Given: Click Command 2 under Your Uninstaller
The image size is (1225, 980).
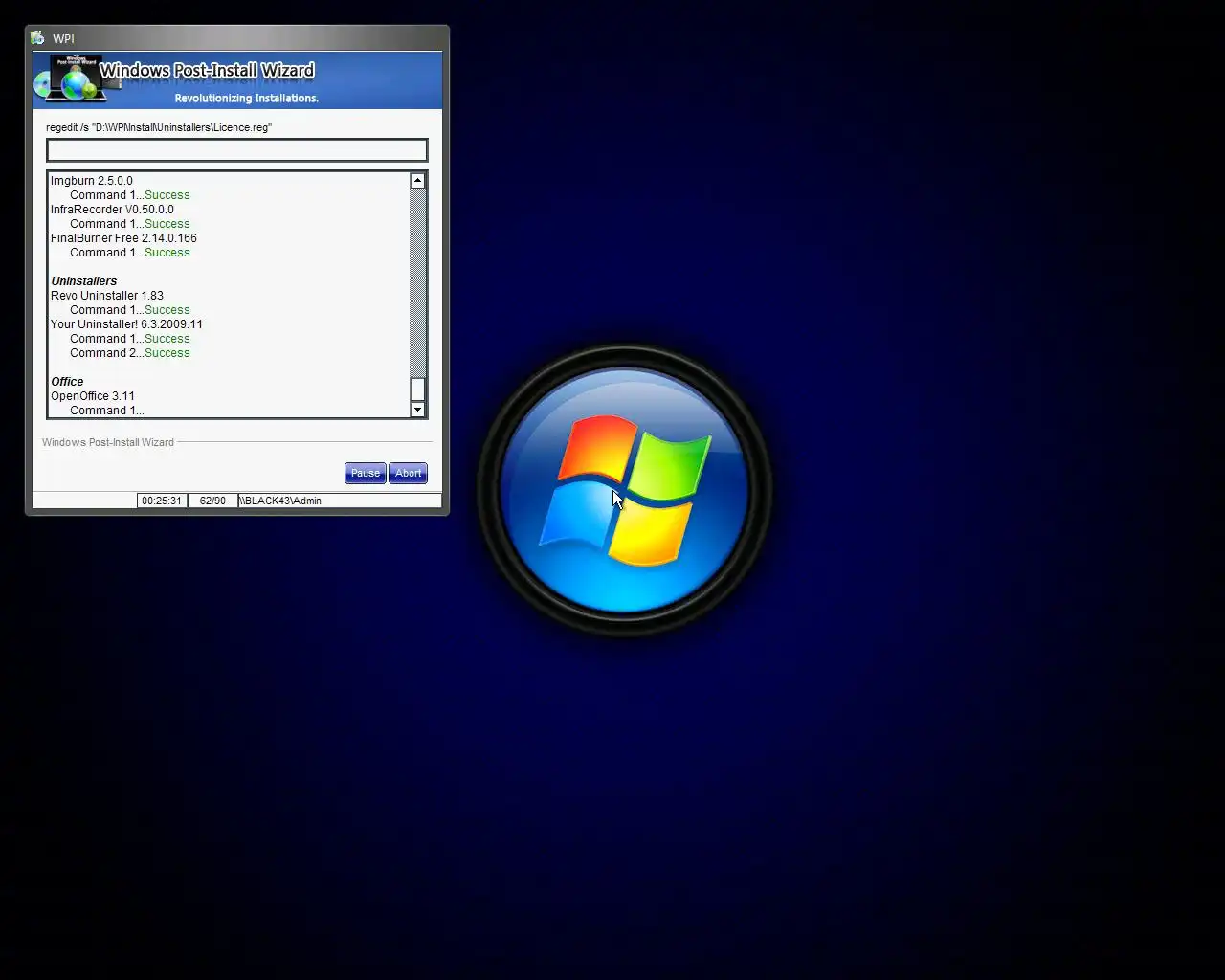Looking at the screenshot, I should tap(130, 353).
